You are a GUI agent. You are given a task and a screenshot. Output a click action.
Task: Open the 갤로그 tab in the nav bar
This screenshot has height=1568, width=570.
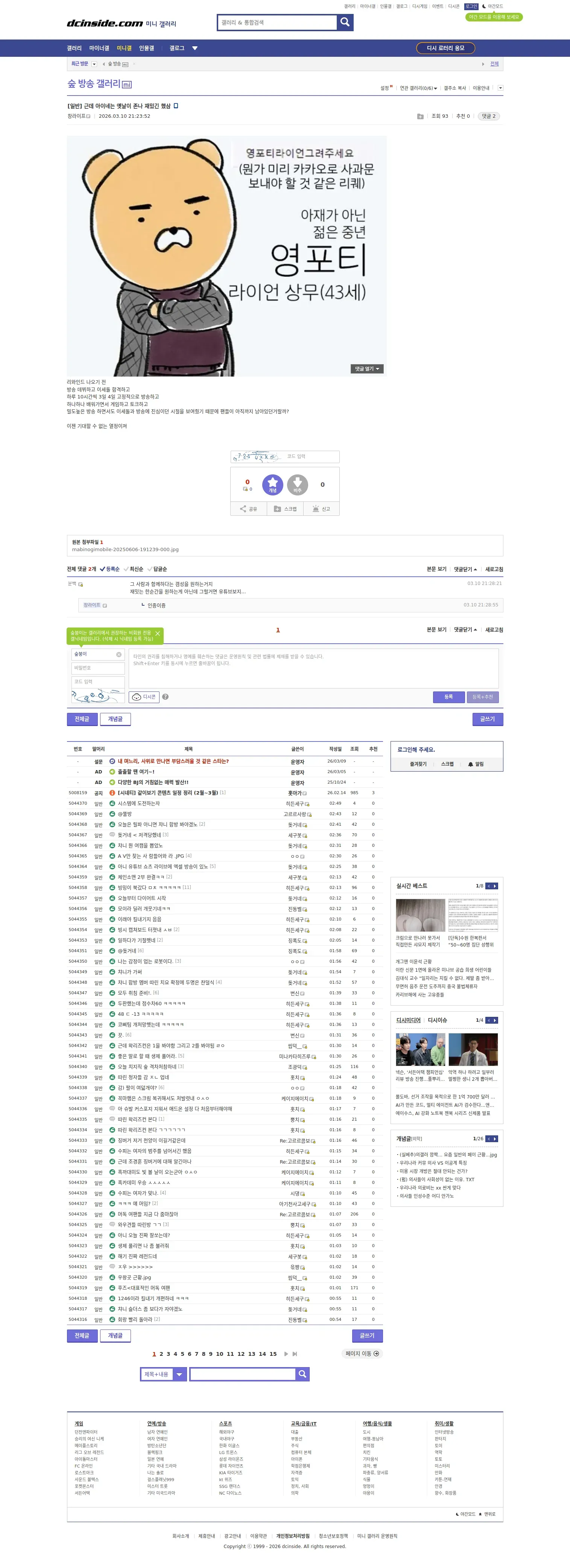point(176,48)
